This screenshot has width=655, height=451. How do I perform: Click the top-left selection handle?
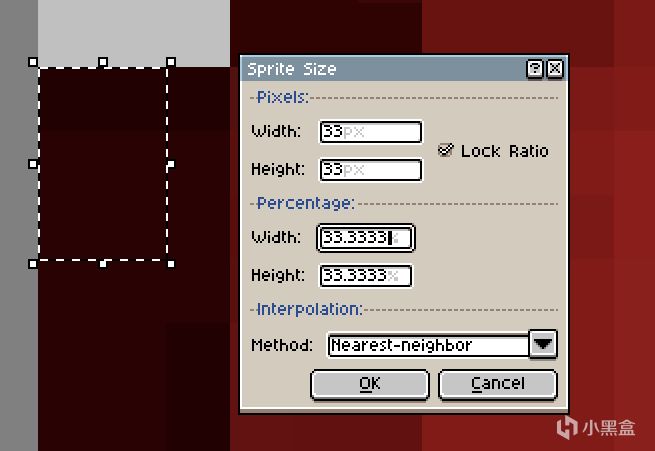coord(33,62)
